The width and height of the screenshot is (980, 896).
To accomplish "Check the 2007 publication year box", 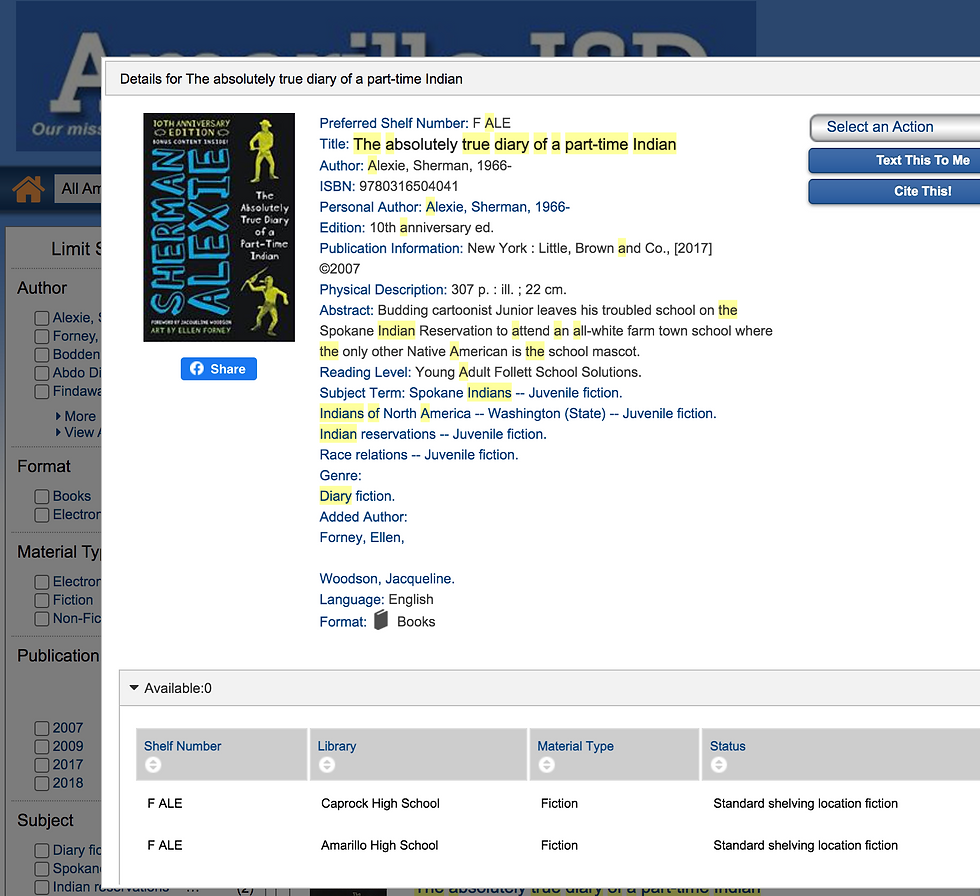I will click(42, 729).
